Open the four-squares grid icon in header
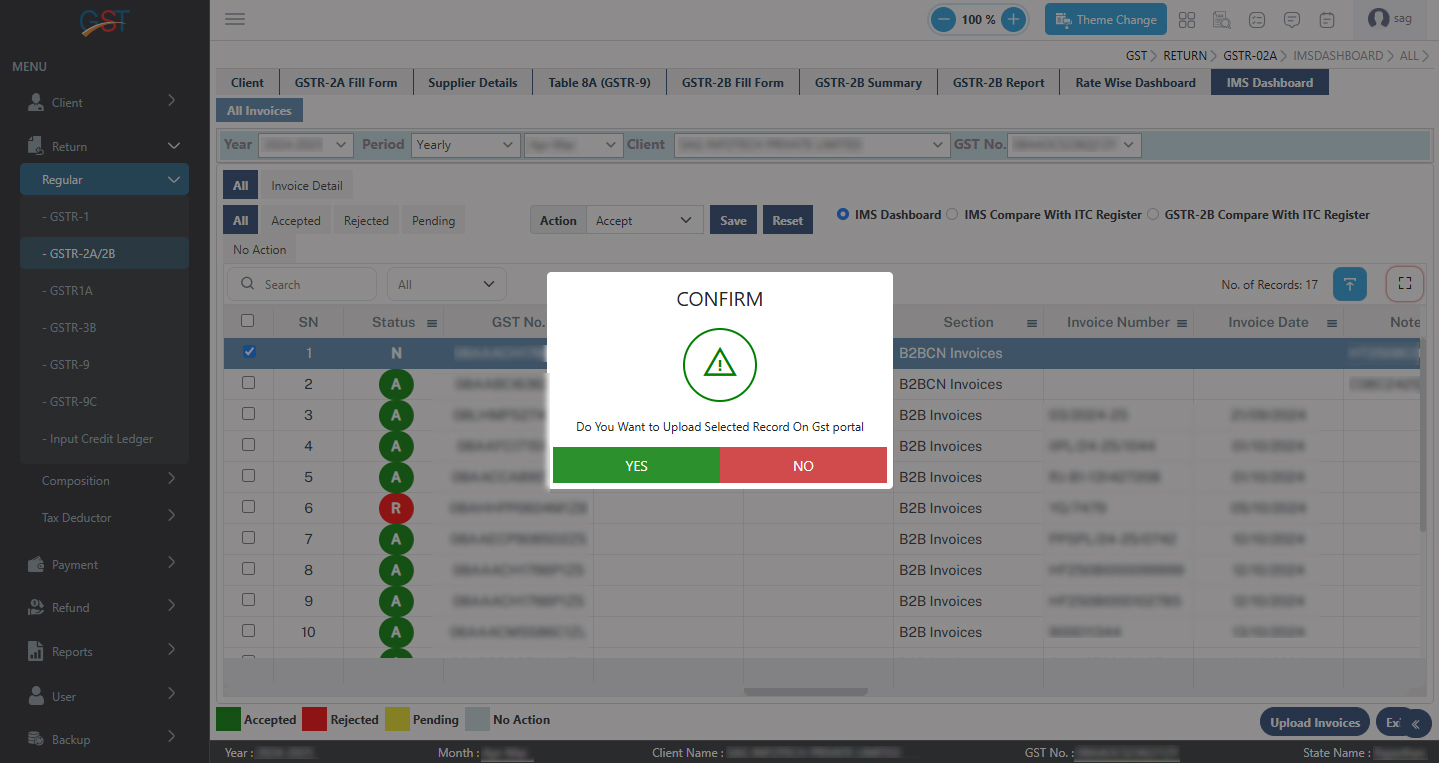The image size is (1439, 763). tap(1187, 19)
